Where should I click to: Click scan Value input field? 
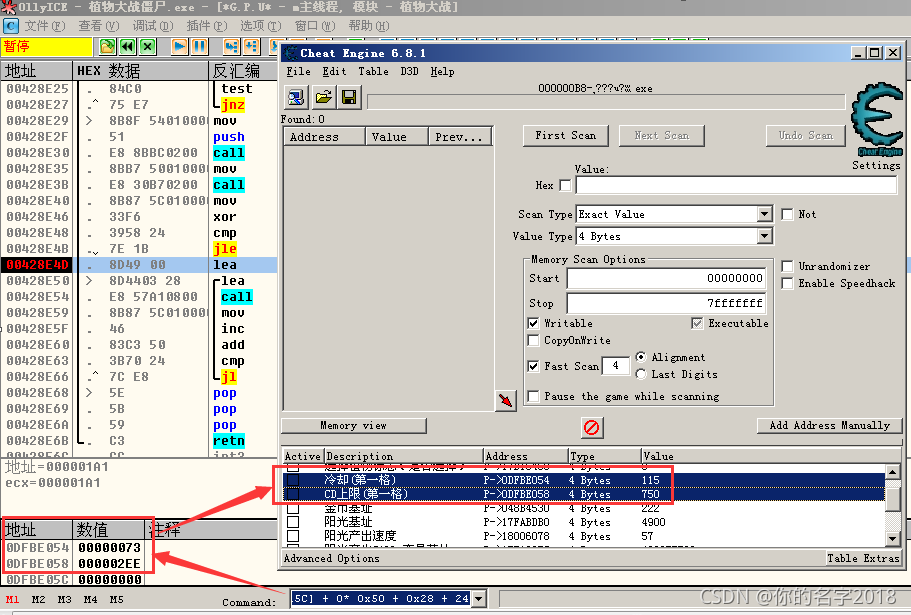(x=736, y=185)
